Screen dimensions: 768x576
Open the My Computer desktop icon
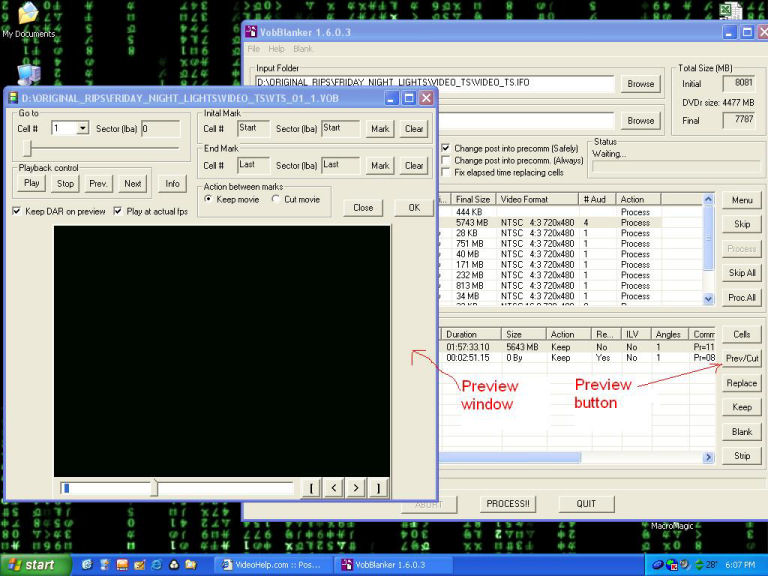point(28,74)
